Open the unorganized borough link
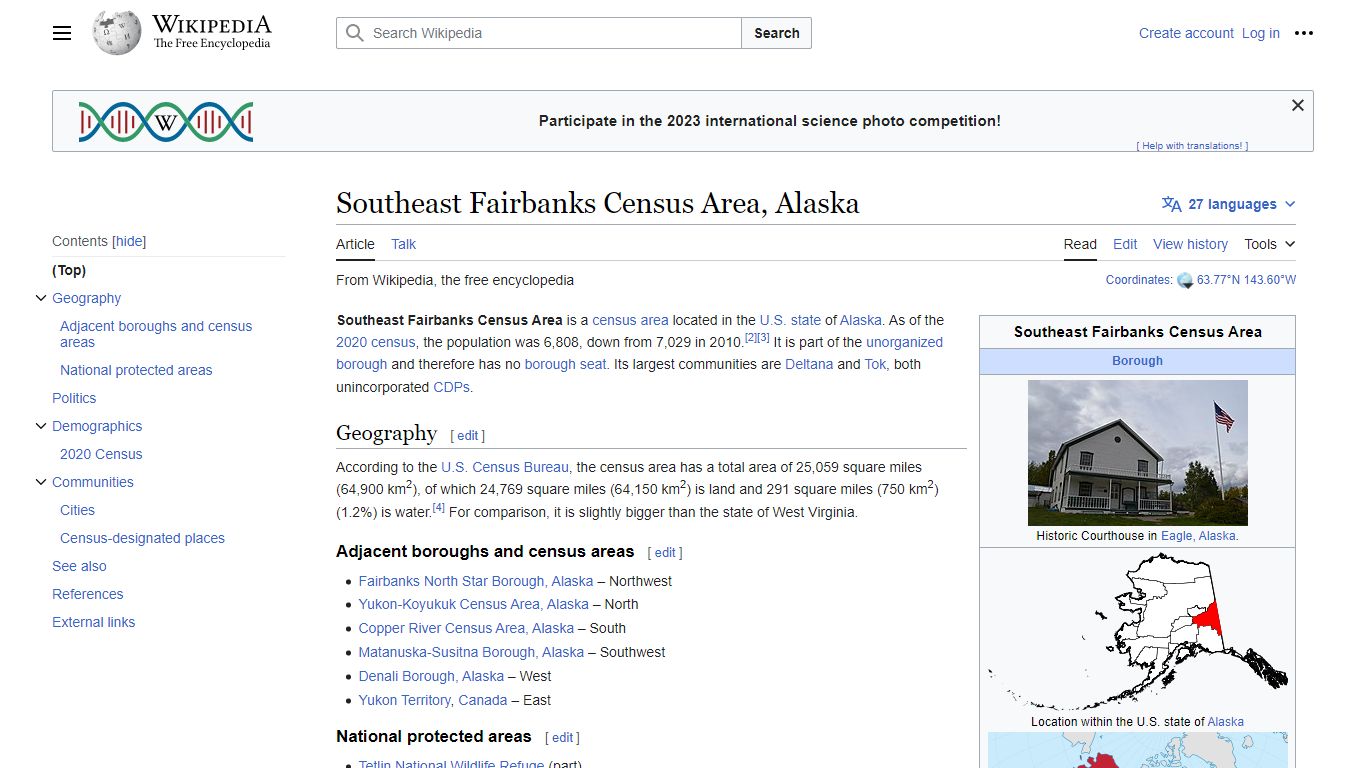The width and height of the screenshot is (1366, 768). pyautogui.click(x=639, y=353)
